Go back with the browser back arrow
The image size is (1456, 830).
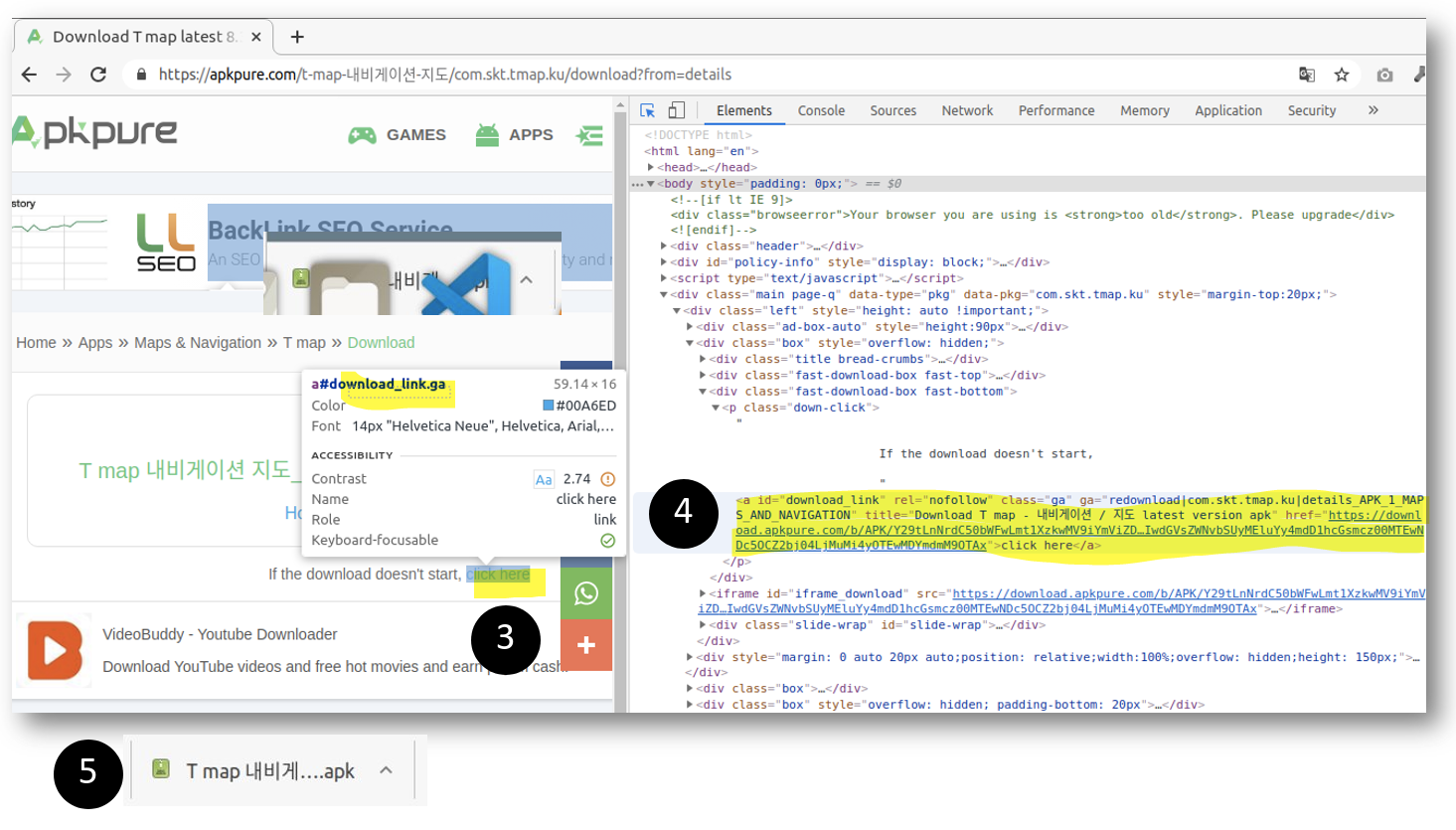pyautogui.click(x=29, y=75)
